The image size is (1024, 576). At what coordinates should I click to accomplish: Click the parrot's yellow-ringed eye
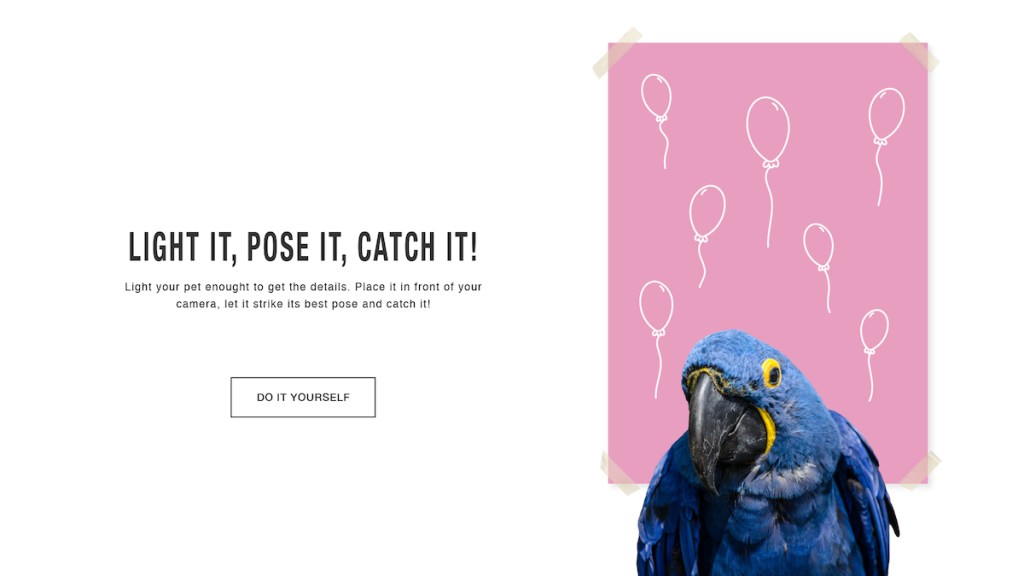pos(772,374)
